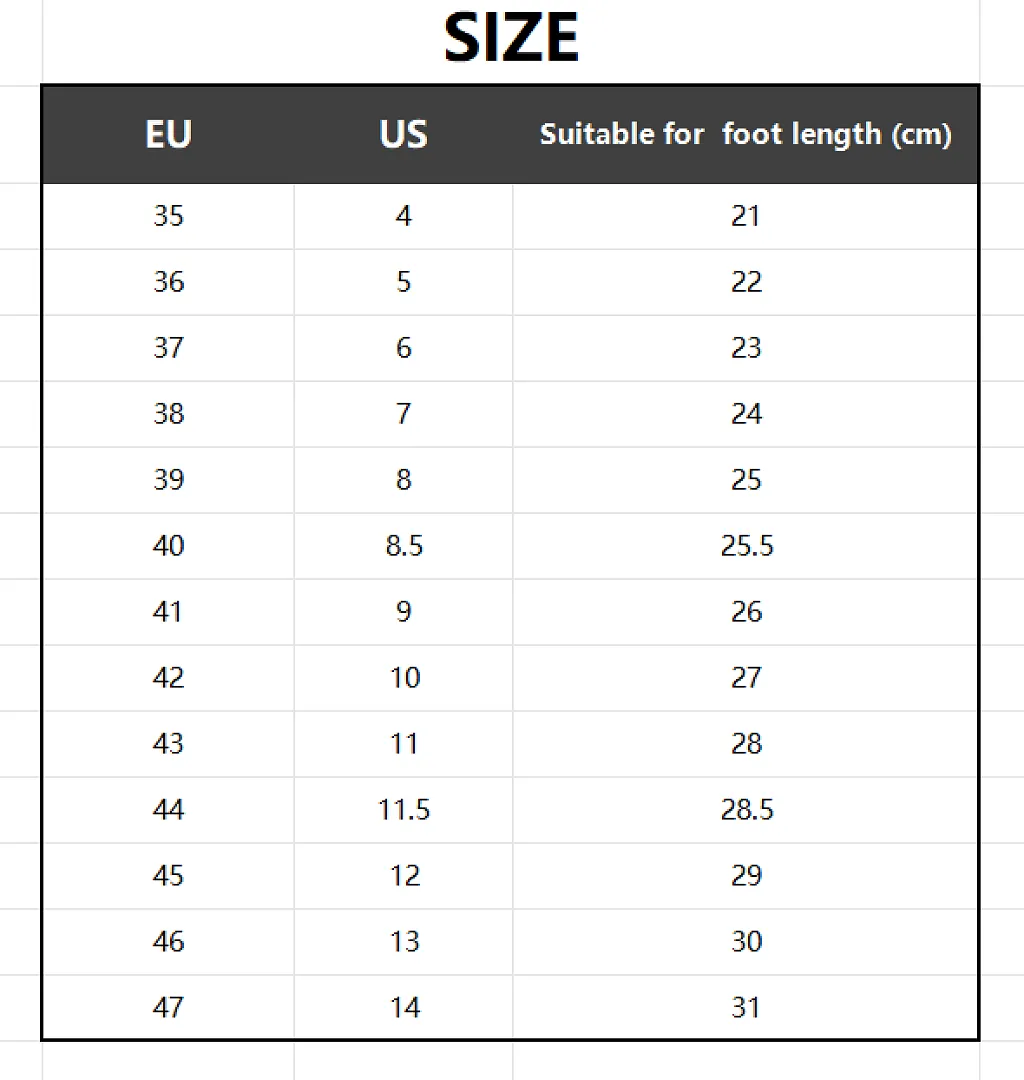Select the US column header
This screenshot has width=1024, height=1080.
pos(404,134)
